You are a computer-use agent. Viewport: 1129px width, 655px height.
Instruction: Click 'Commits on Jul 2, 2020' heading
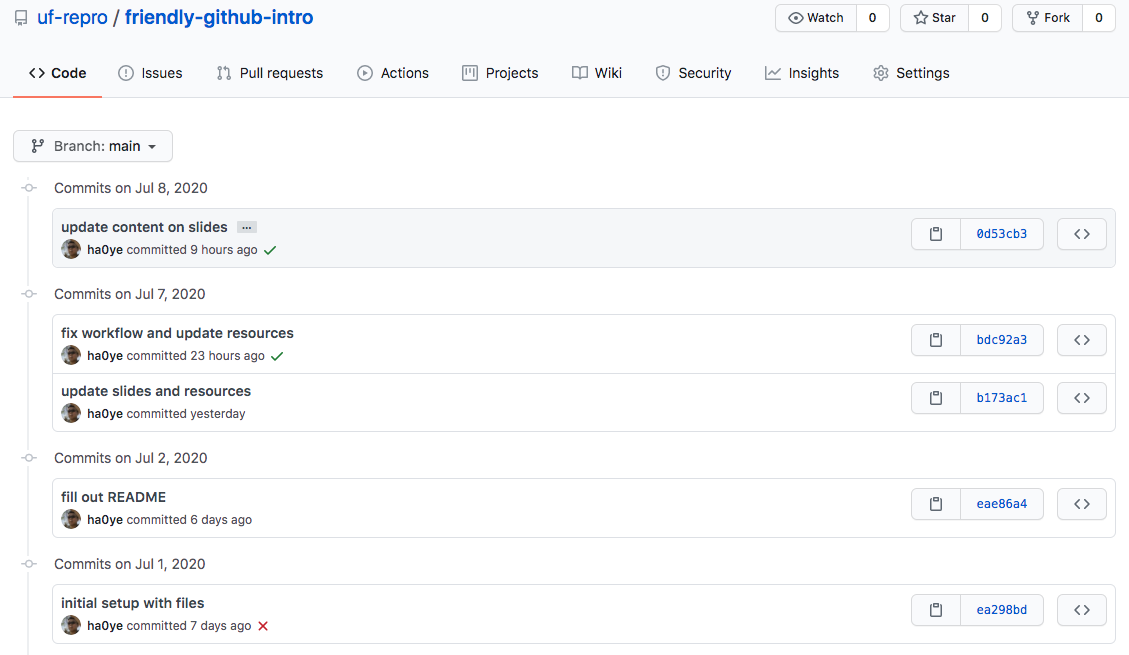click(130, 458)
